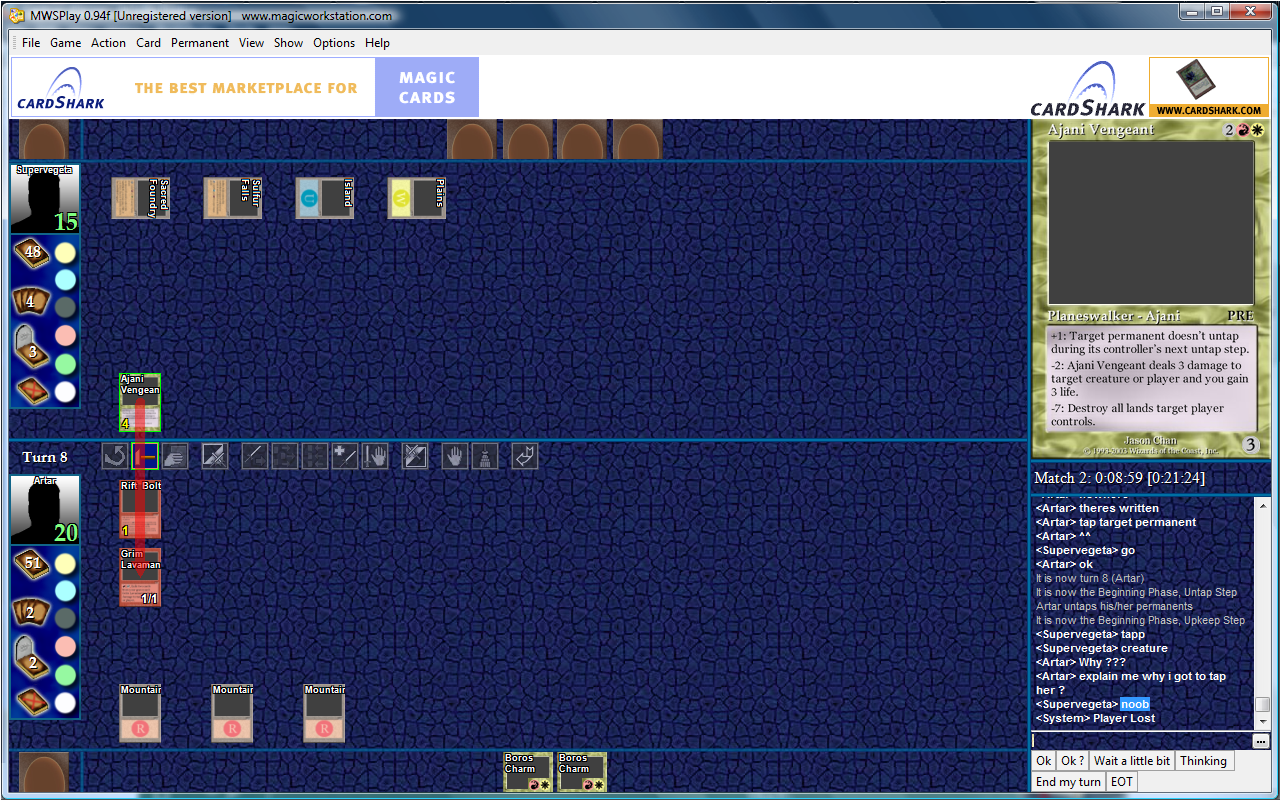Select the first Mountain land
Viewport: 1280px width, 800px height.
click(140, 713)
